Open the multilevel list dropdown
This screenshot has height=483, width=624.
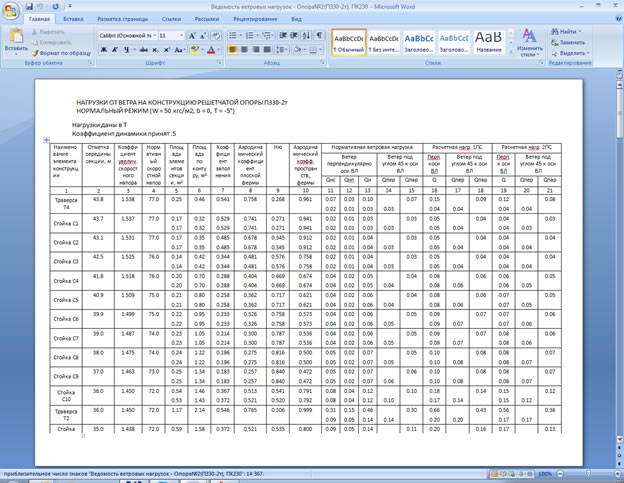[273, 36]
